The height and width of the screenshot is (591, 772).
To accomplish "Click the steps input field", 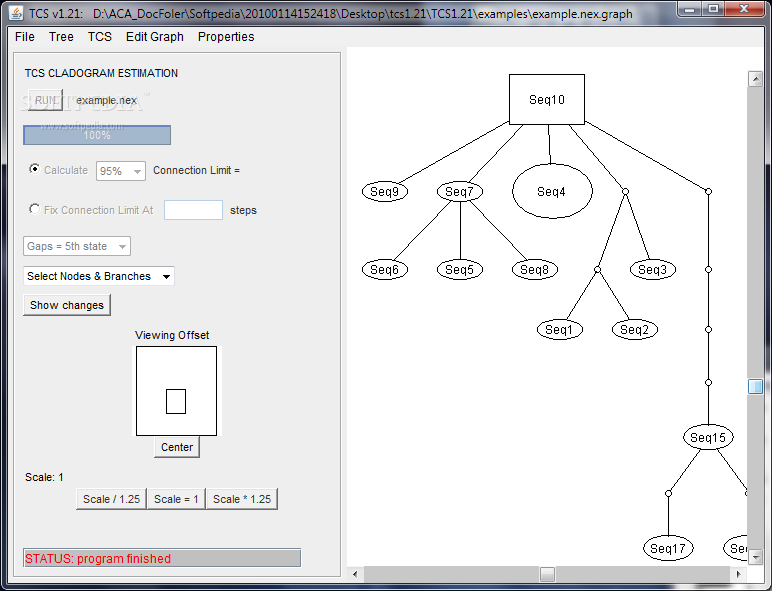I will pos(193,210).
